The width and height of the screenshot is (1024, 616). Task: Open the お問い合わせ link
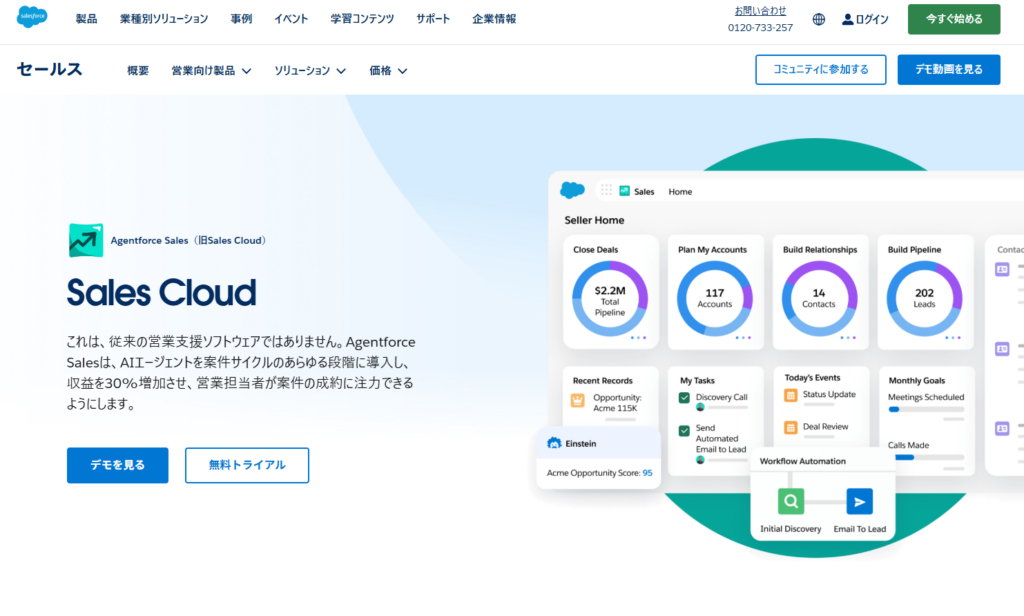[x=760, y=11]
